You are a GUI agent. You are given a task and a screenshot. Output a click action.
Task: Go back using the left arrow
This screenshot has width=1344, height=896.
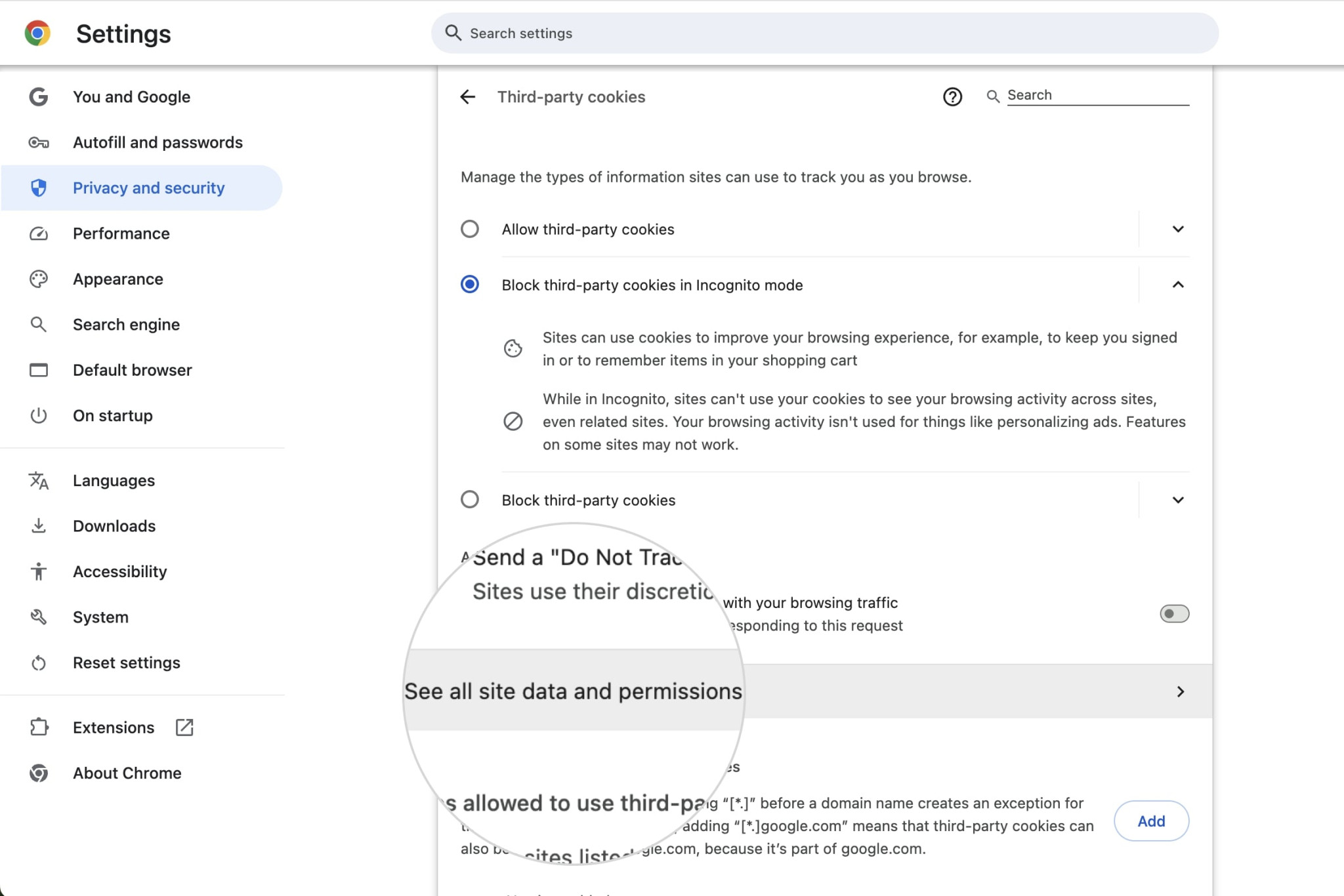(x=467, y=97)
